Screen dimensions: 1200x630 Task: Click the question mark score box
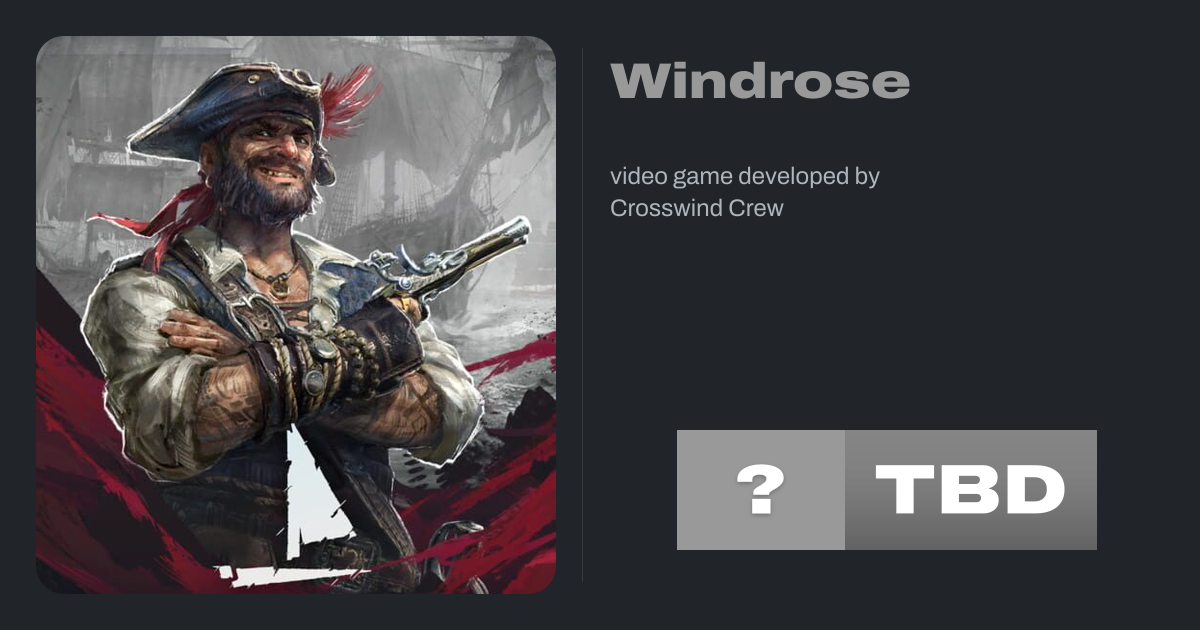tap(761, 490)
